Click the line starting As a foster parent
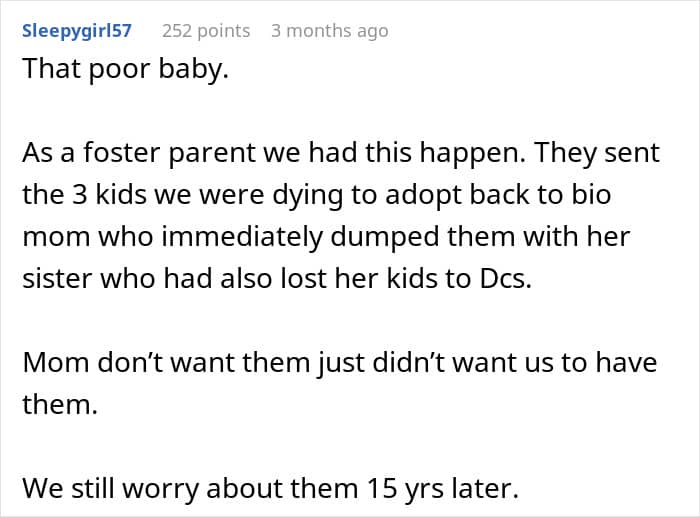The image size is (700, 517). click(341, 153)
